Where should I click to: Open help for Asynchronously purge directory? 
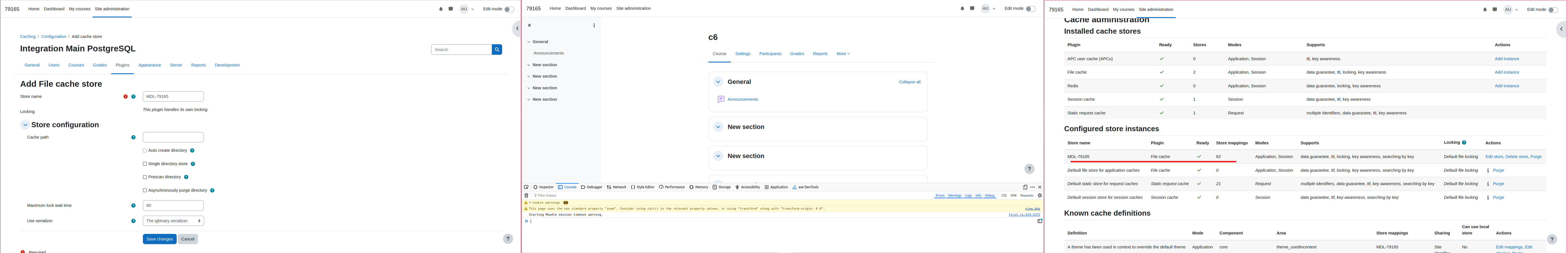click(212, 190)
